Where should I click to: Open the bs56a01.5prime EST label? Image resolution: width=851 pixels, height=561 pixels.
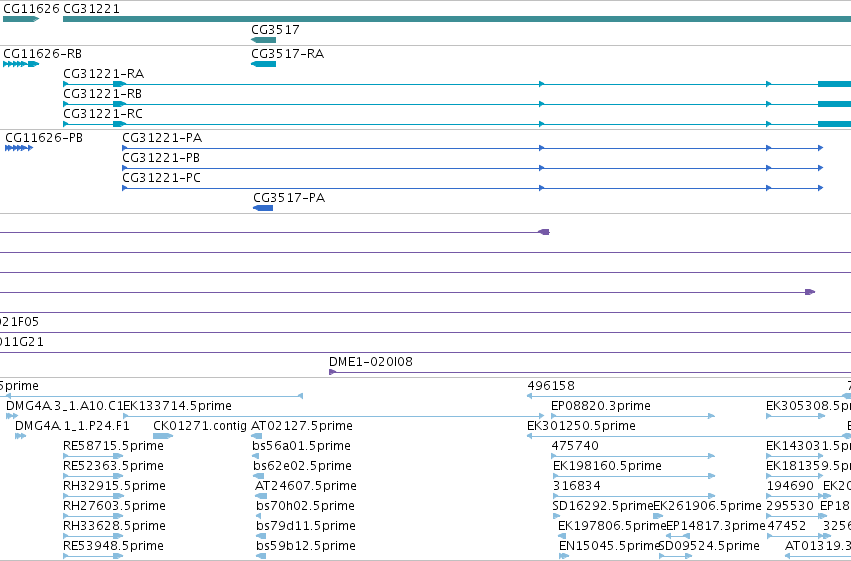pyautogui.click(x=301, y=445)
